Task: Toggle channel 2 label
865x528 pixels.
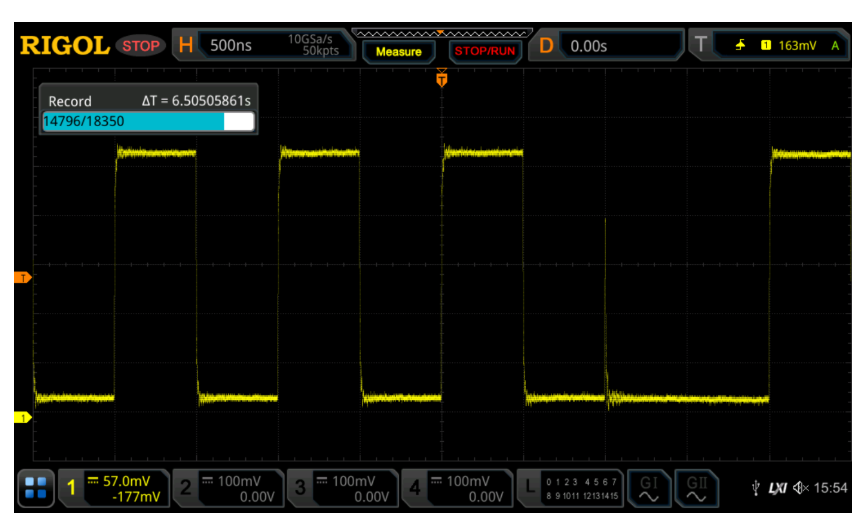Action: (x=186, y=488)
